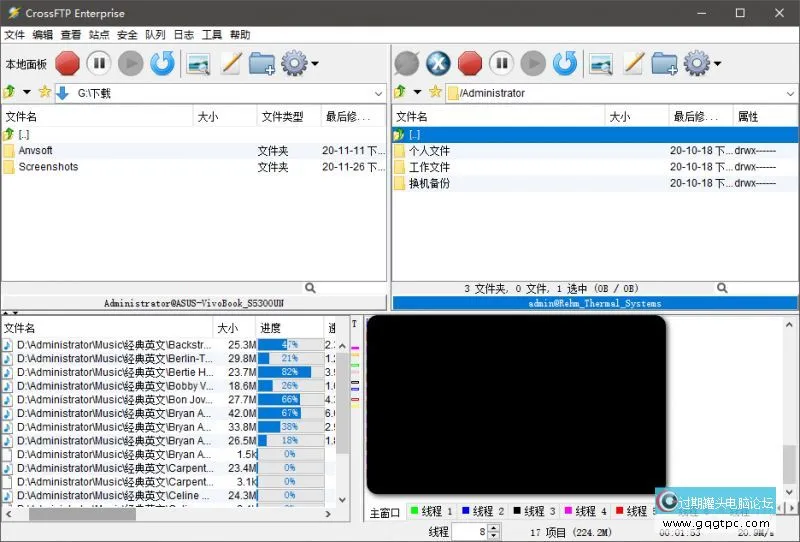Refresh the remote panel file listing
The width and height of the screenshot is (800, 542).
tap(565, 64)
